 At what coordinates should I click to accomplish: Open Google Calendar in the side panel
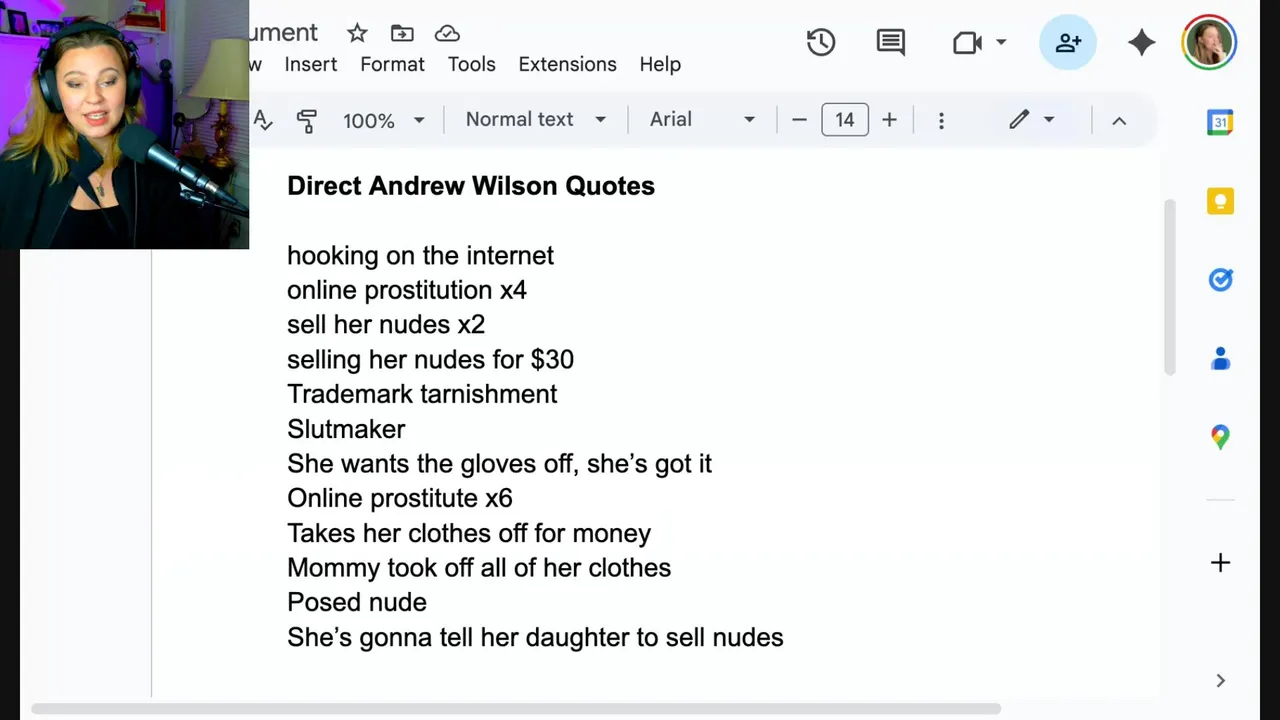click(1220, 122)
